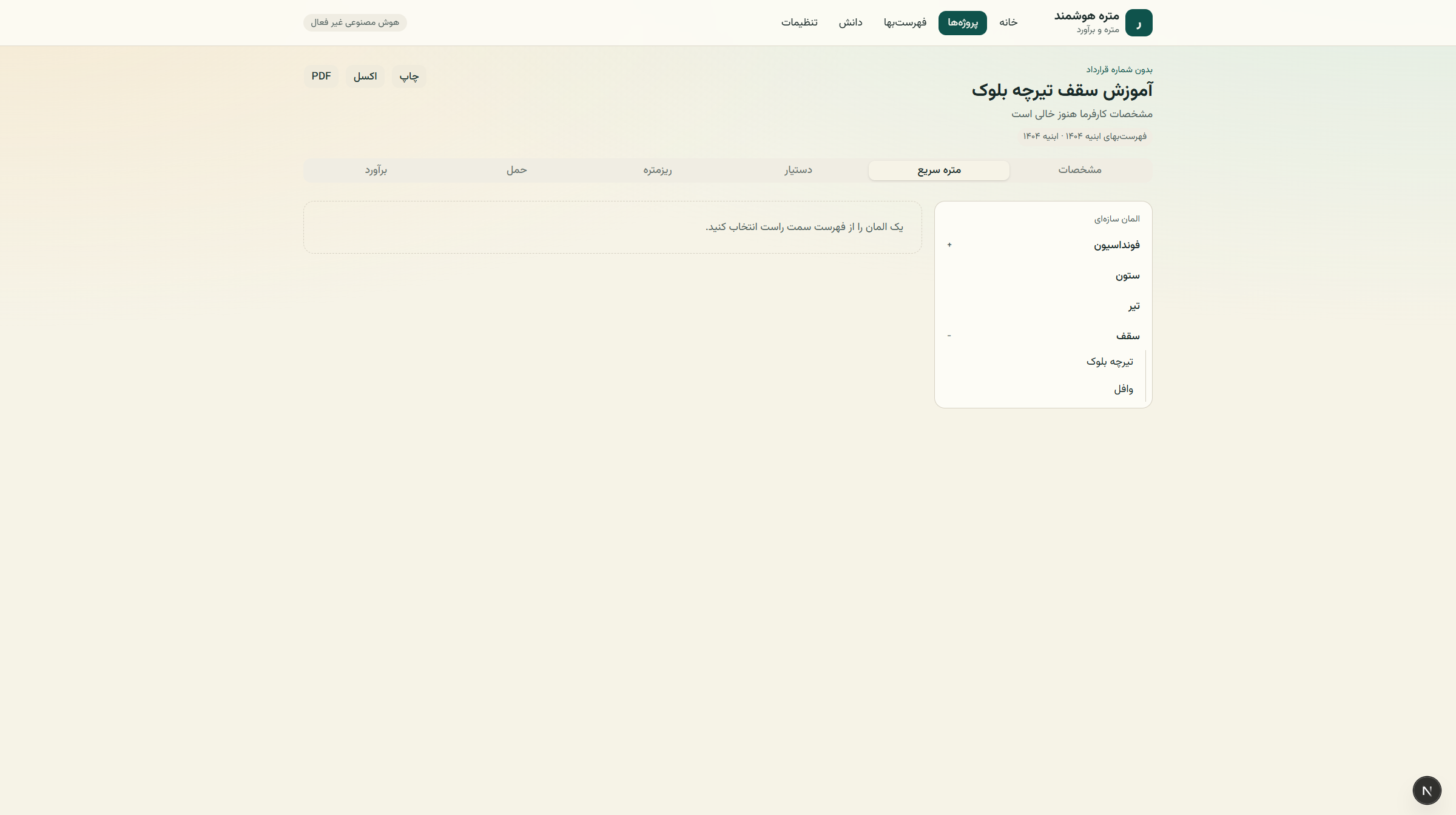
Task: Open the ریزمتره tab
Action: 658,170
